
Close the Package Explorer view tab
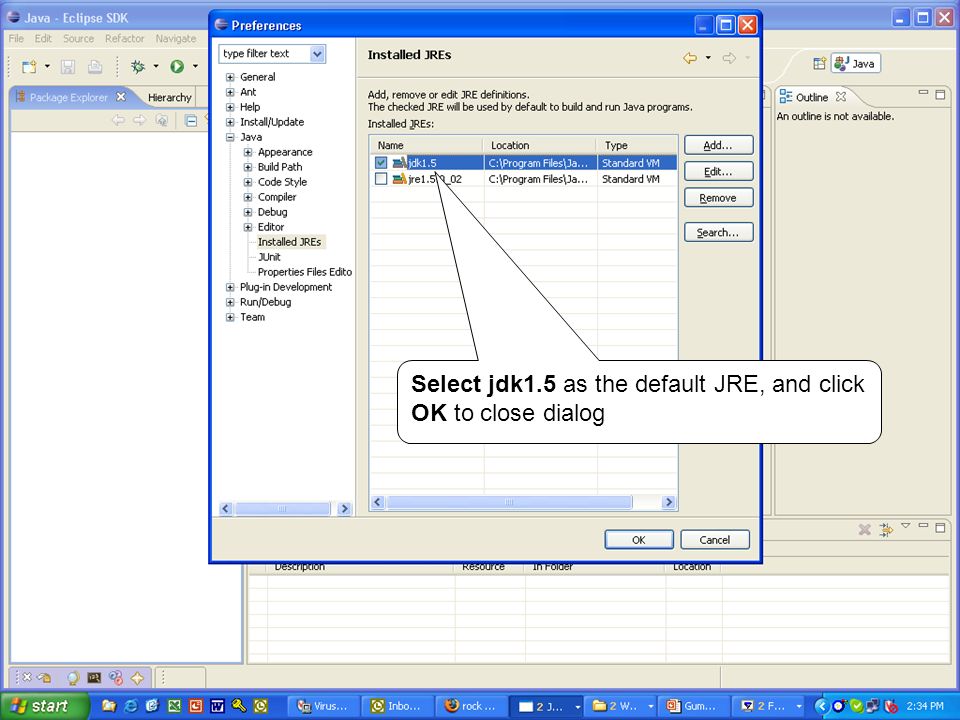[x=121, y=97]
